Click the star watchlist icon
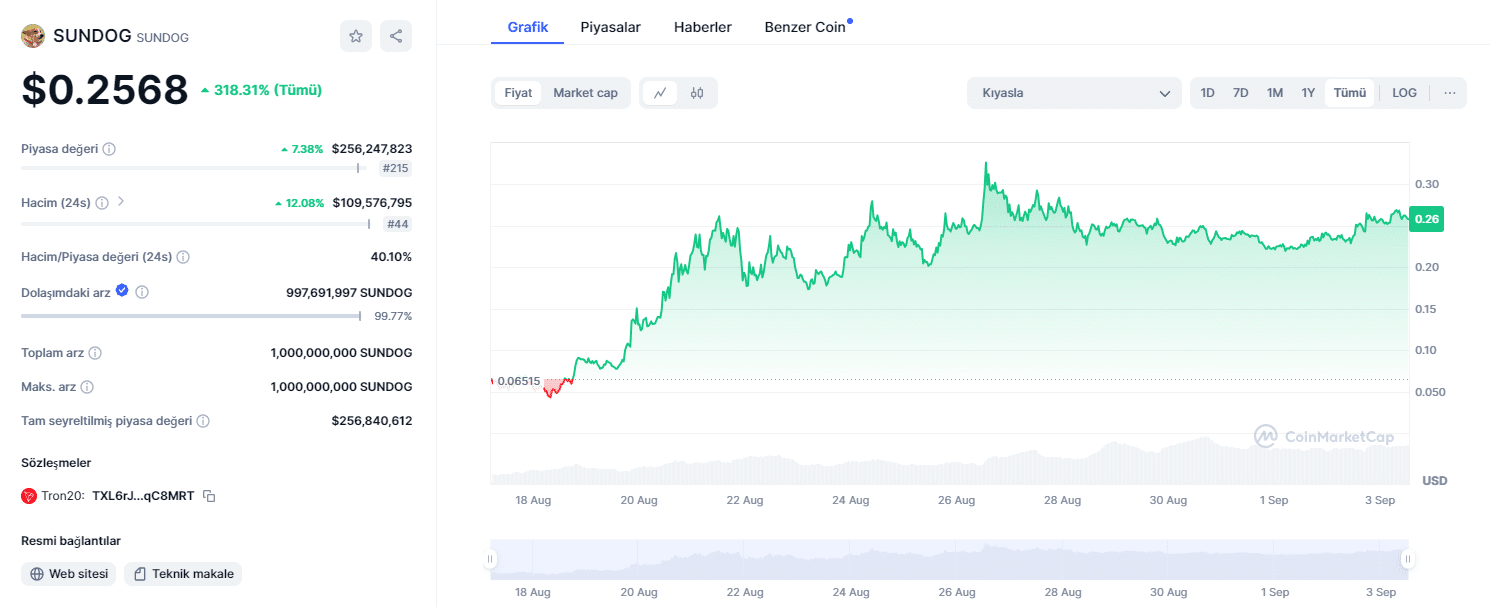Screen dimensions: 1490x607 point(356,36)
